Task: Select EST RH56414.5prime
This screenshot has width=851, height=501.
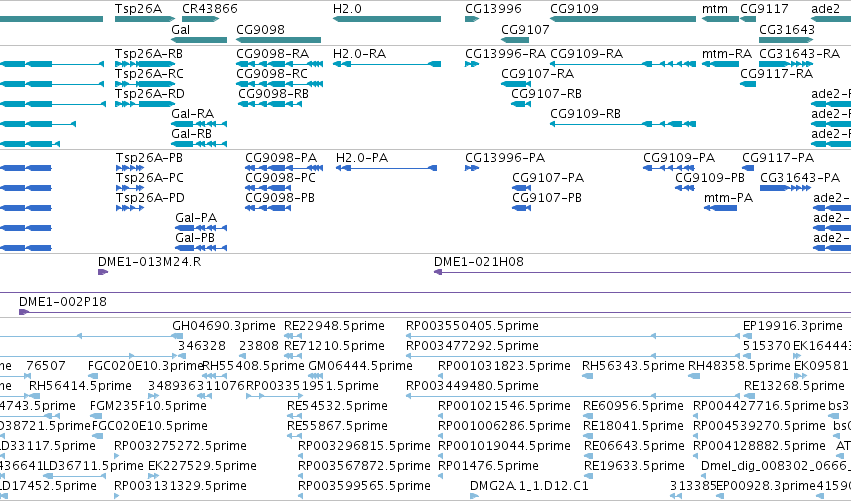Action: [80, 386]
